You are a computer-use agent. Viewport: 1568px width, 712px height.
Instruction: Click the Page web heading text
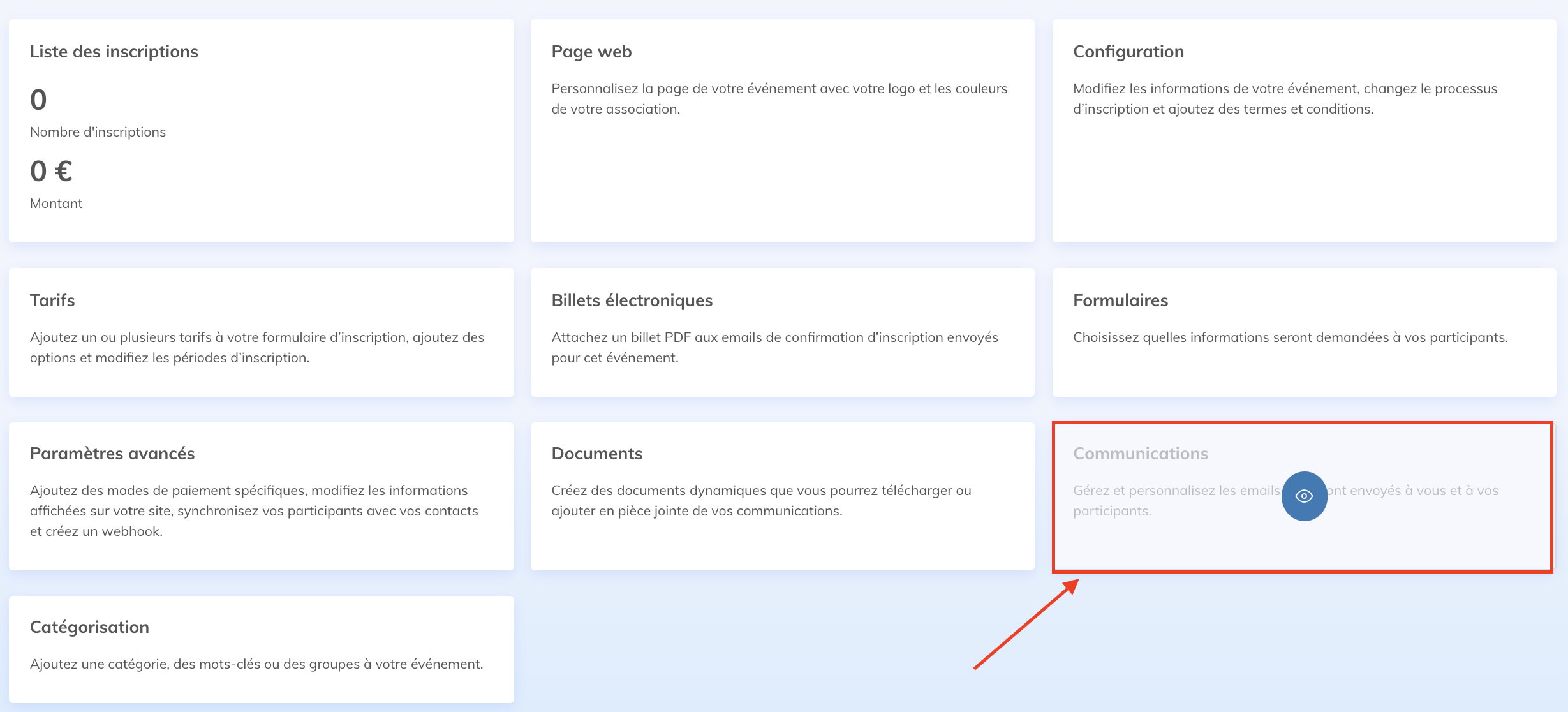pos(591,52)
